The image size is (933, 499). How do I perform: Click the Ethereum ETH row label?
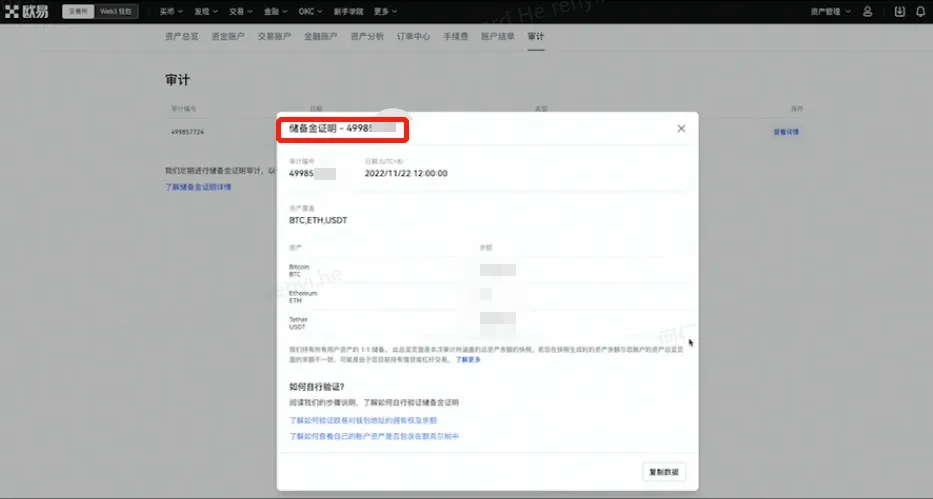pyautogui.click(x=303, y=297)
